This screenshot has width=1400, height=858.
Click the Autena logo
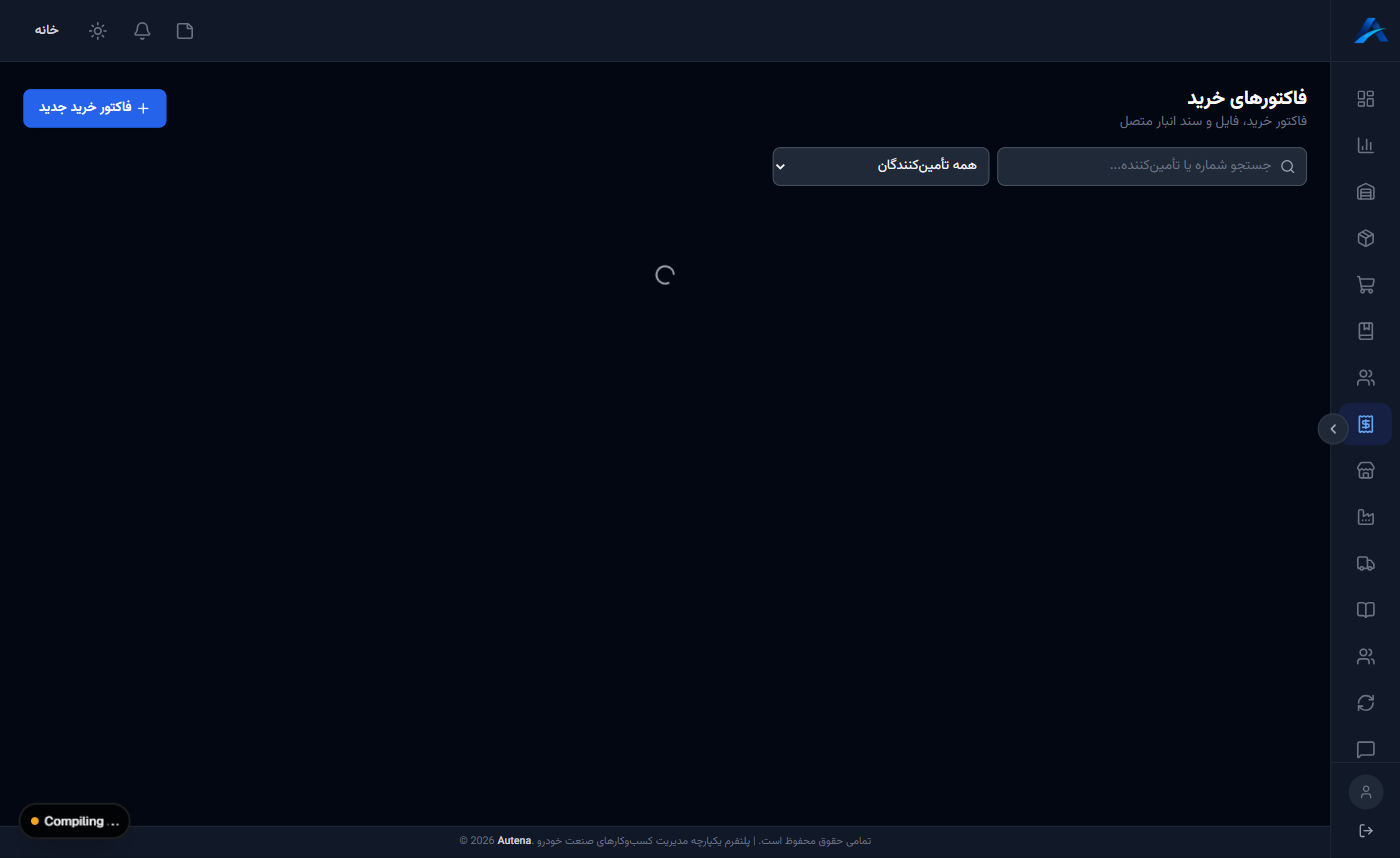[x=1370, y=30]
